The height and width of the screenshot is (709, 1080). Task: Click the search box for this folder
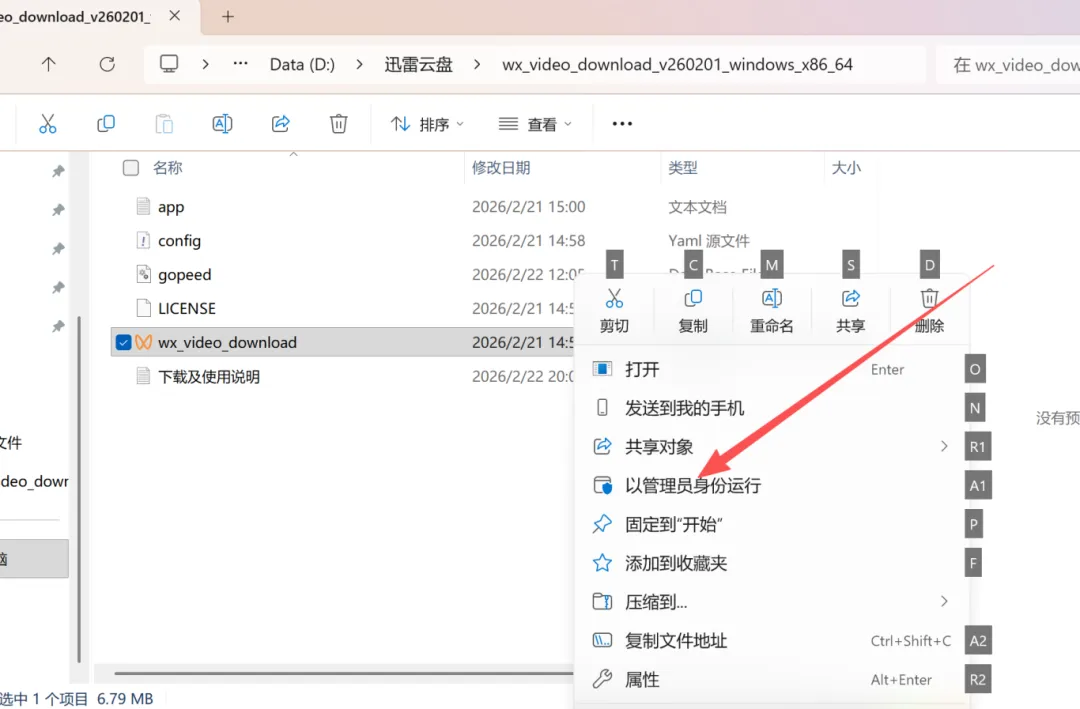pyautogui.click(x=1008, y=65)
